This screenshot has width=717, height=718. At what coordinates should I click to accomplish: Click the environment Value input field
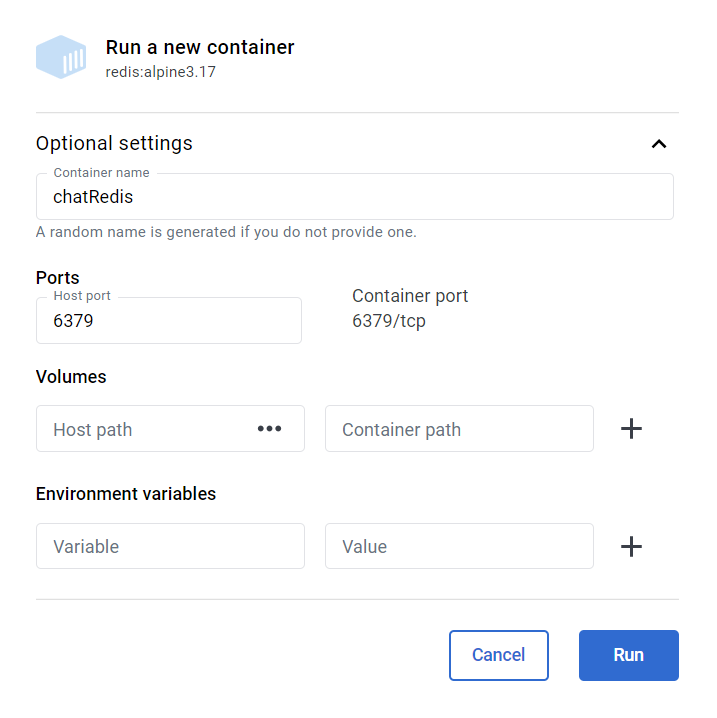(x=459, y=546)
